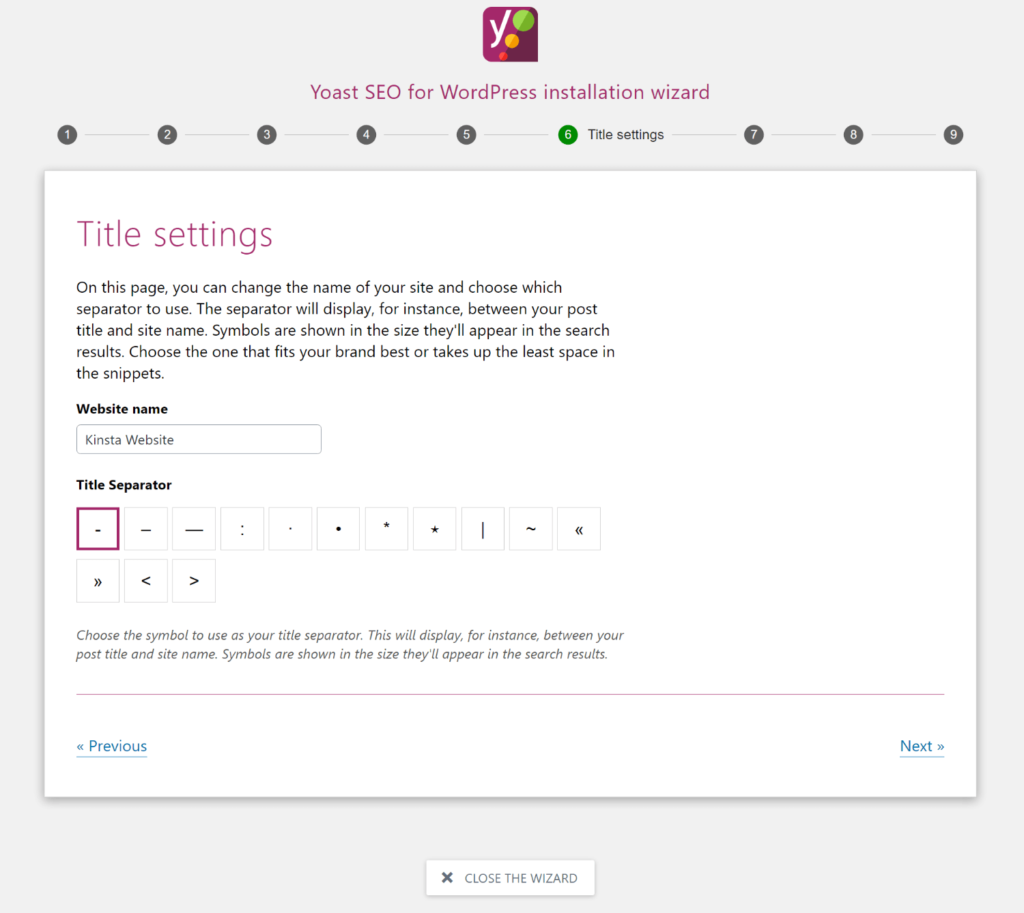
Task: Click the Next link to continue
Action: coord(921,746)
